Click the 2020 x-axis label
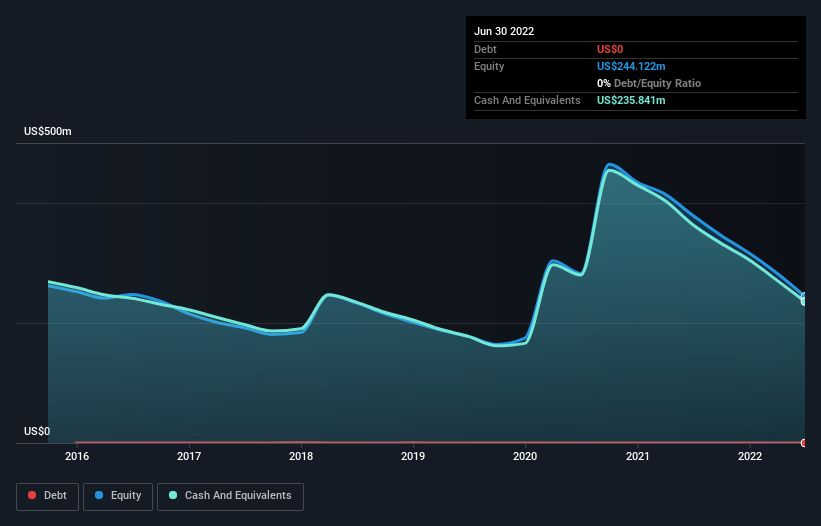This screenshot has height=526, width=821. coord(525,456)
